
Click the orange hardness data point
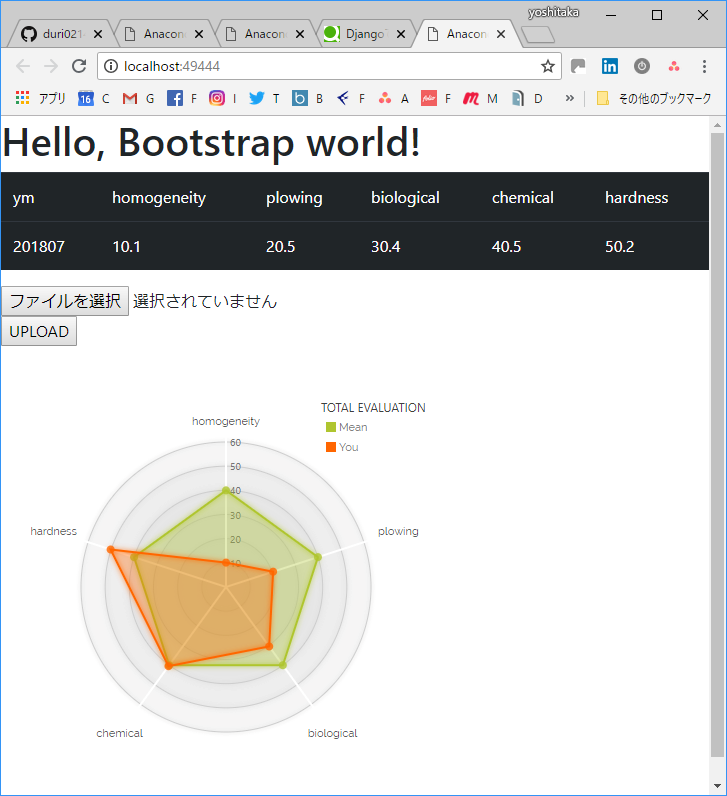pyautogui.click(x=110, y=550)
